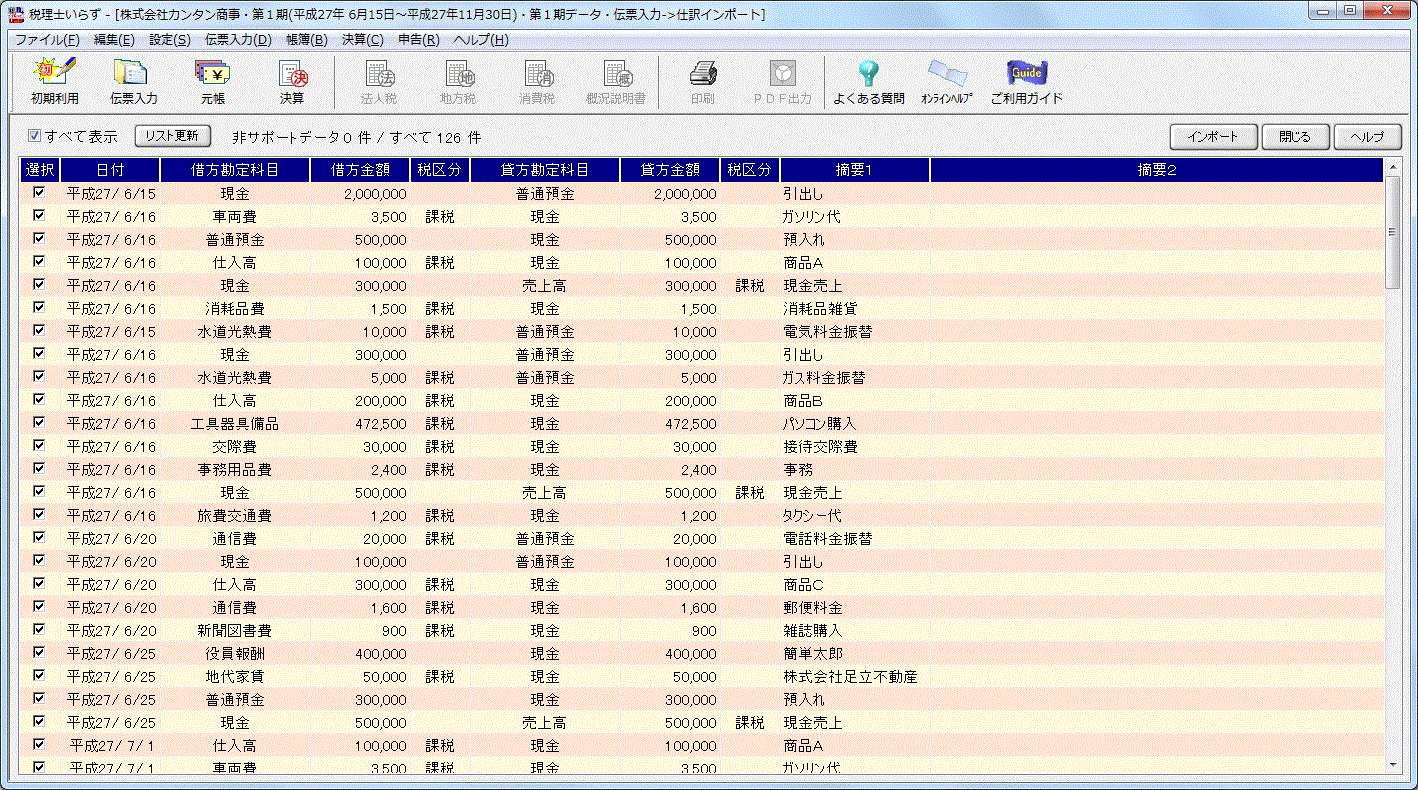
Task: Click the 借方勘定科目 column header
Action: click(235, 170)
